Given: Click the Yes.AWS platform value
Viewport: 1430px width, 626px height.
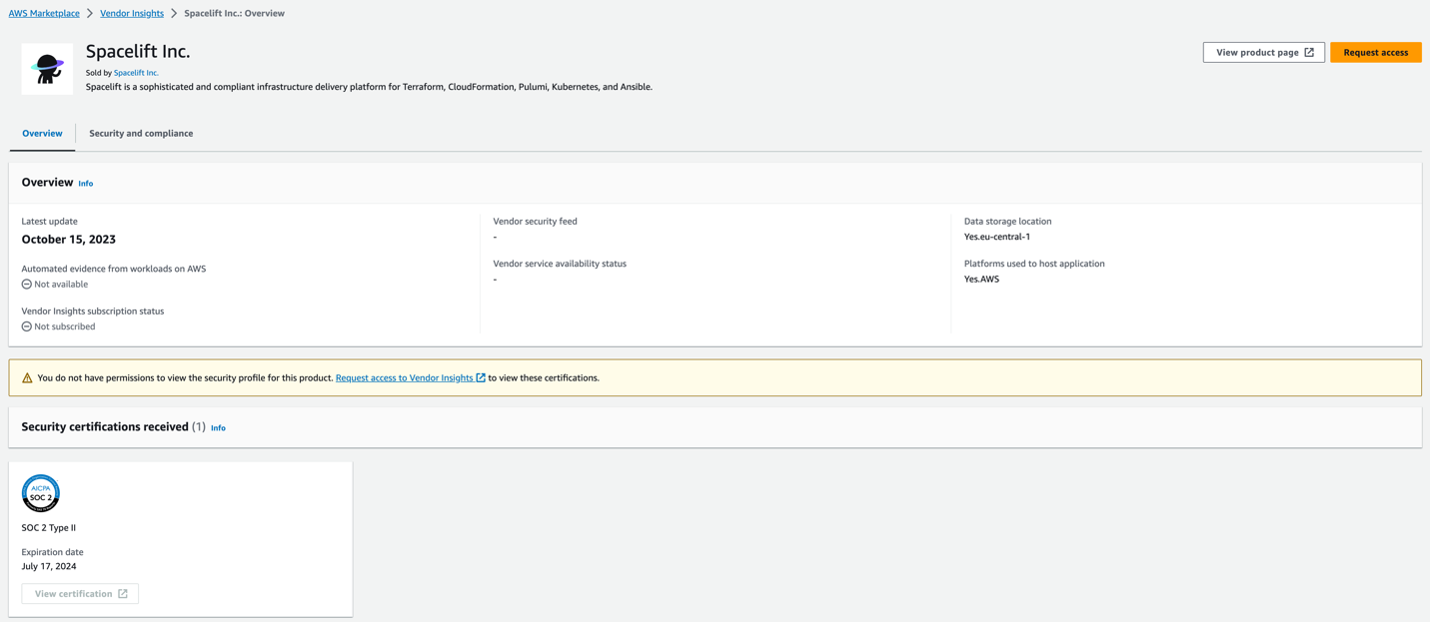Looking at the screenshot, I should coord(982,279).
